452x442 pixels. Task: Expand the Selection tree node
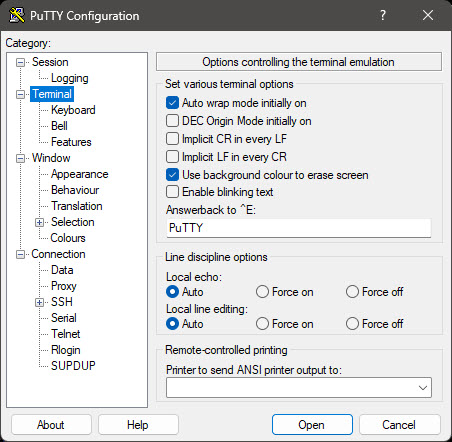click(39, 222)
